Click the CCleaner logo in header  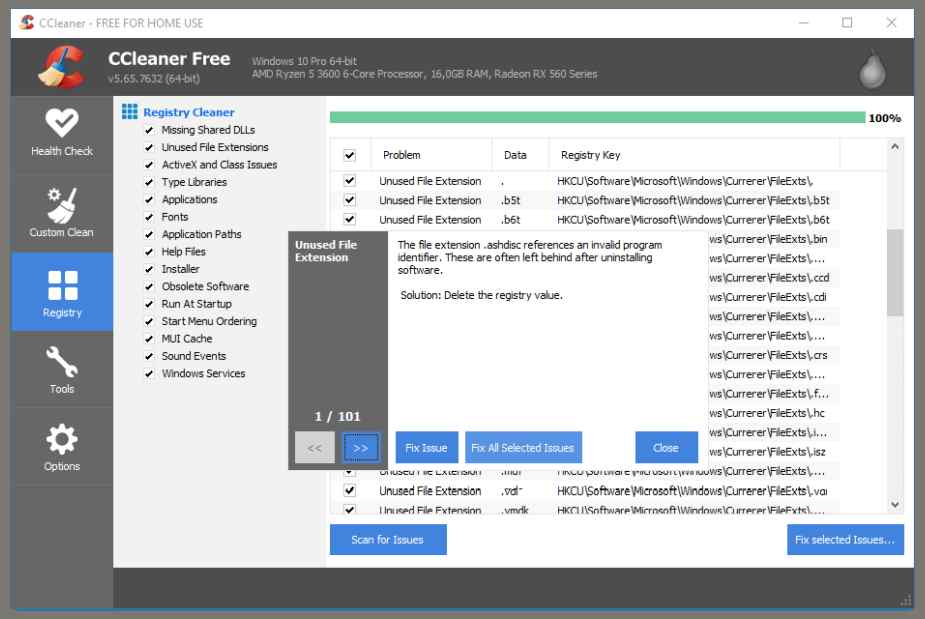(x=60, y=67)
